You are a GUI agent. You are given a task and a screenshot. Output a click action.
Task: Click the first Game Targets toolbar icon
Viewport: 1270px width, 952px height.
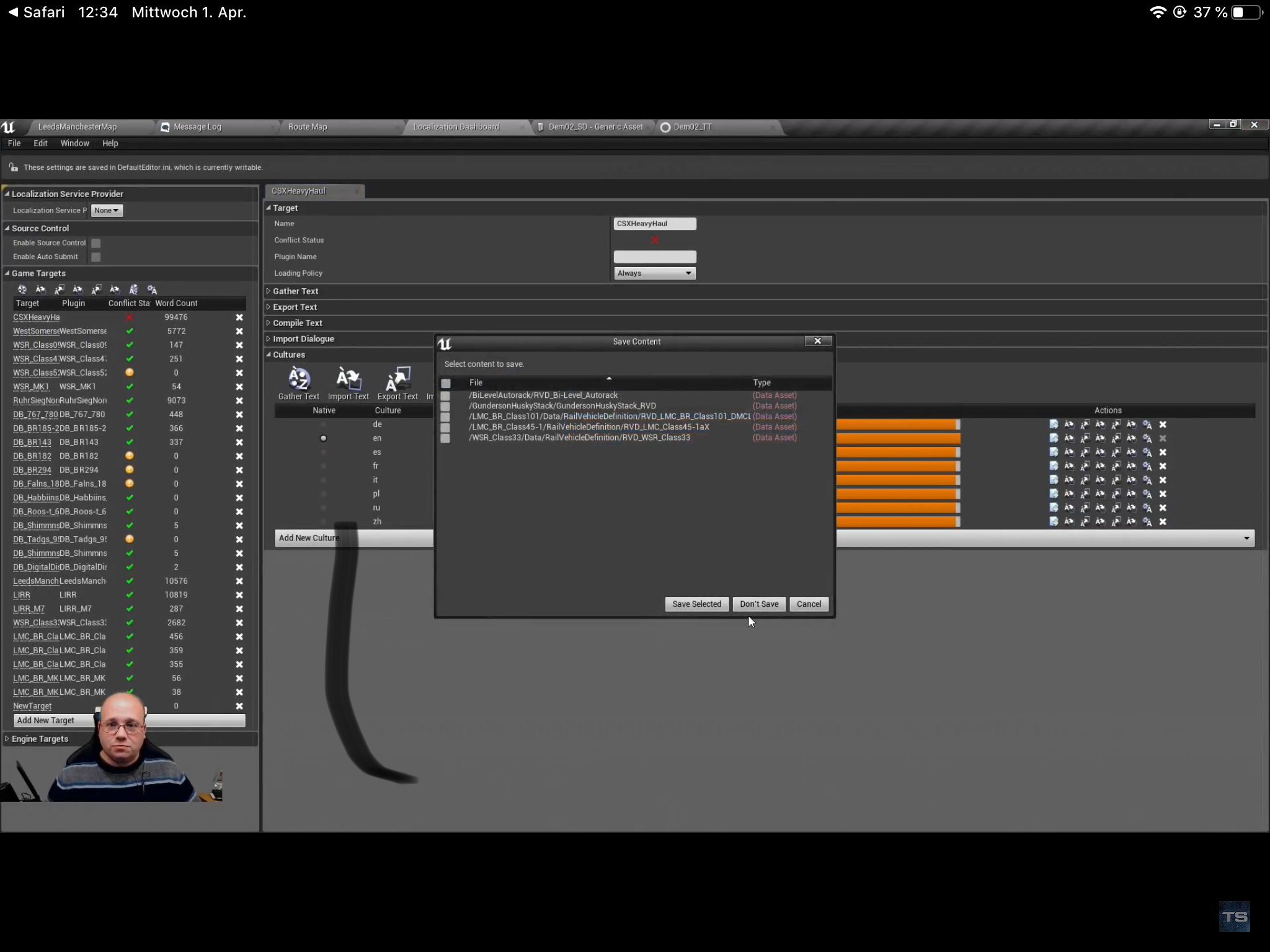pos(22,289)
